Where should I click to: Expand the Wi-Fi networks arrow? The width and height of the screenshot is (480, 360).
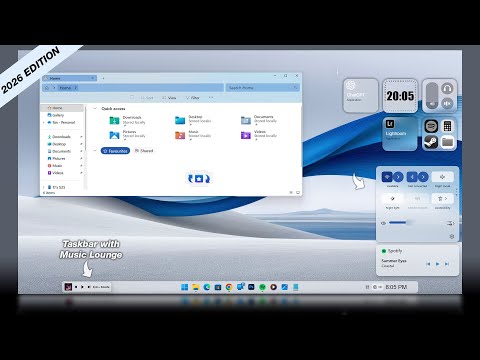pos(398,177)
